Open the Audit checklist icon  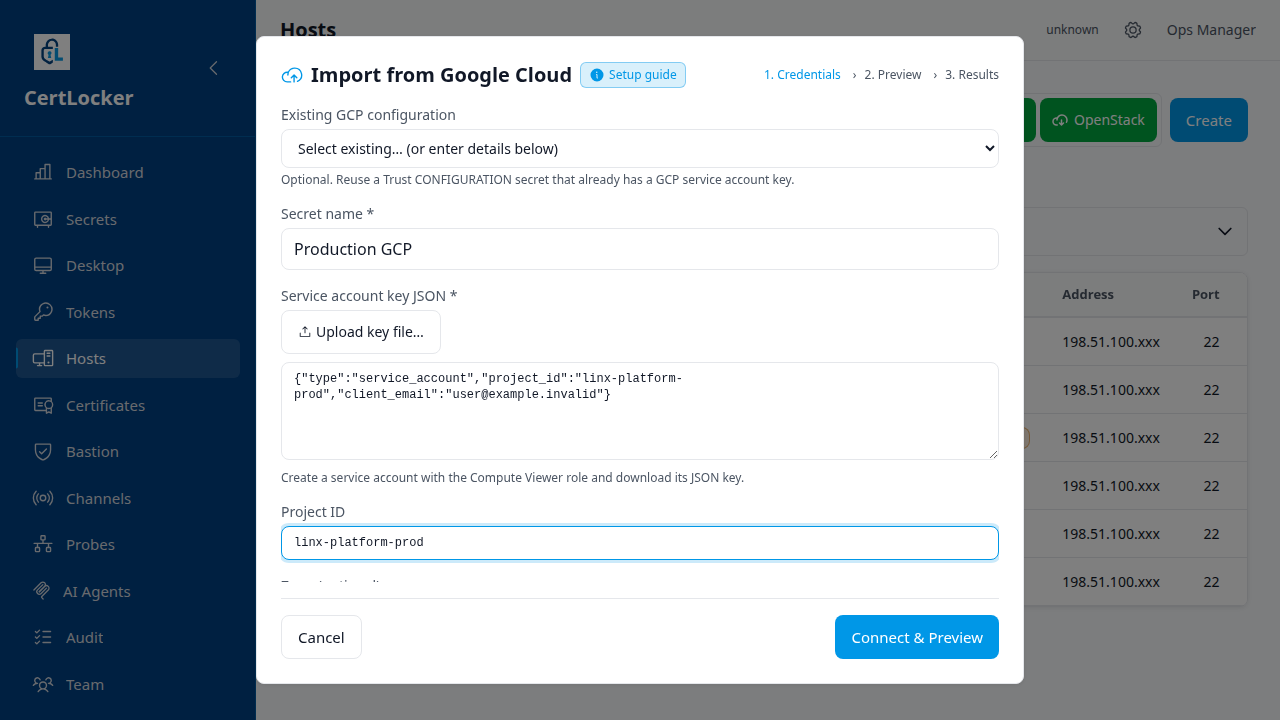coord(43,638)
